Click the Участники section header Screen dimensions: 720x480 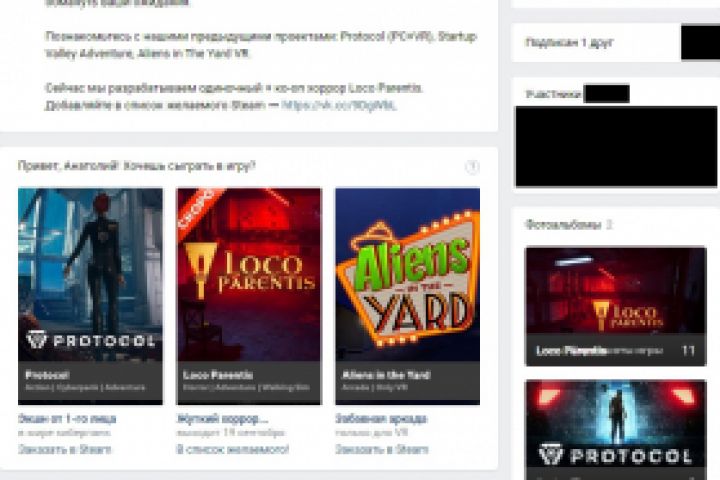click(x=553, y=94)
